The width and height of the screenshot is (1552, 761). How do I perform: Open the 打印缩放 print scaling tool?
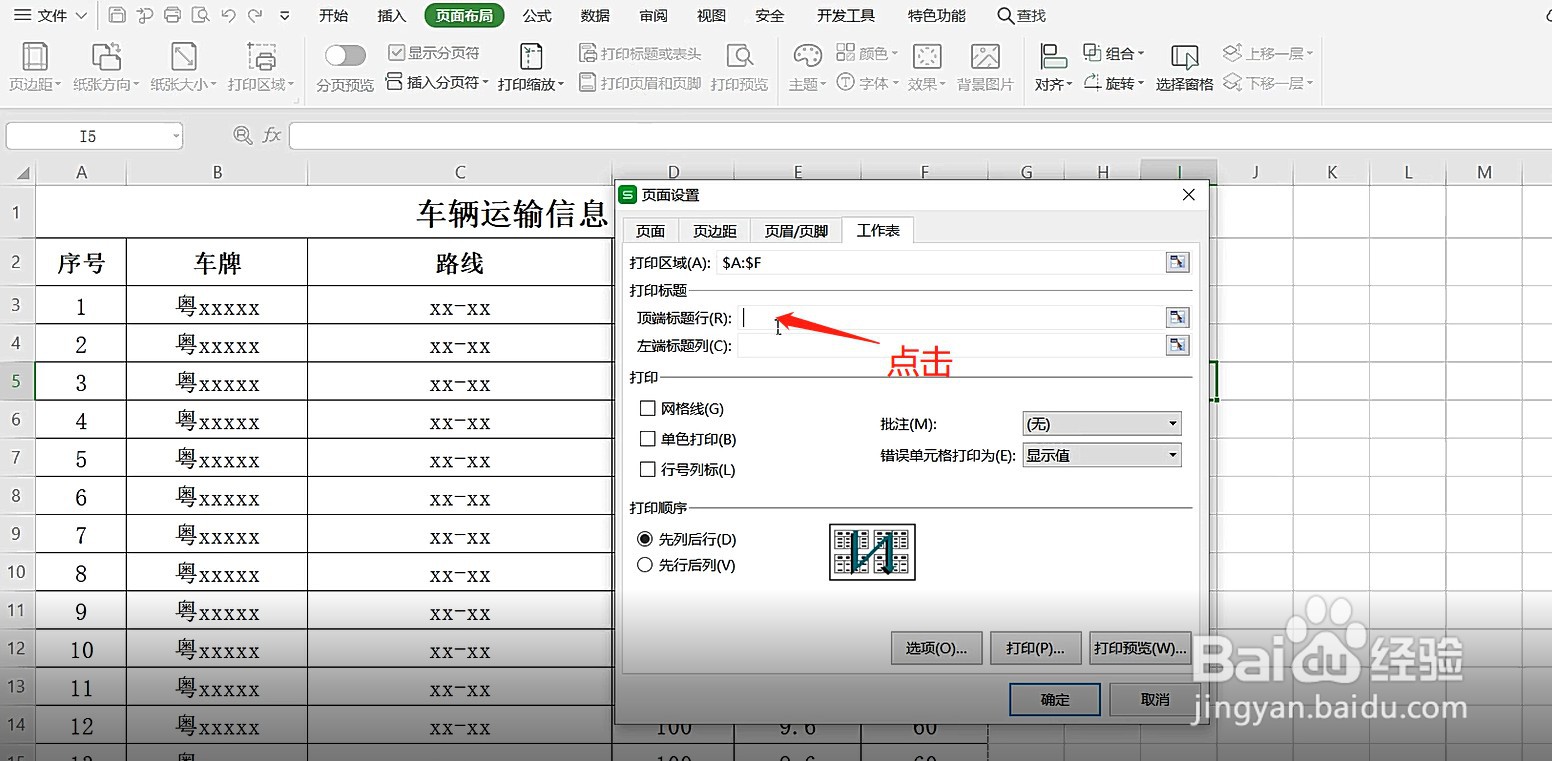click(x=531, y=67)
